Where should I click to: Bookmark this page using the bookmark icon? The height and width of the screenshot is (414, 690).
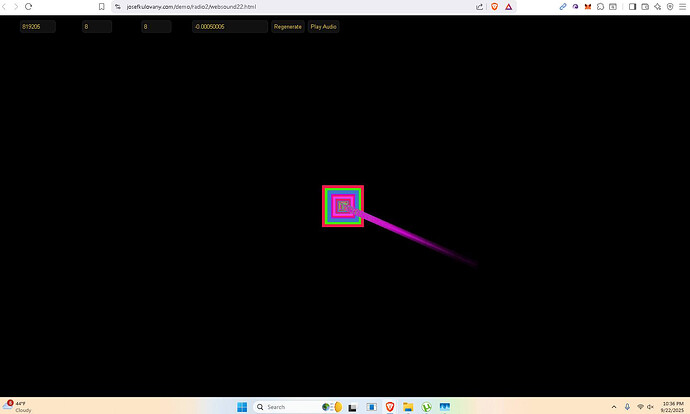(101, 6)
